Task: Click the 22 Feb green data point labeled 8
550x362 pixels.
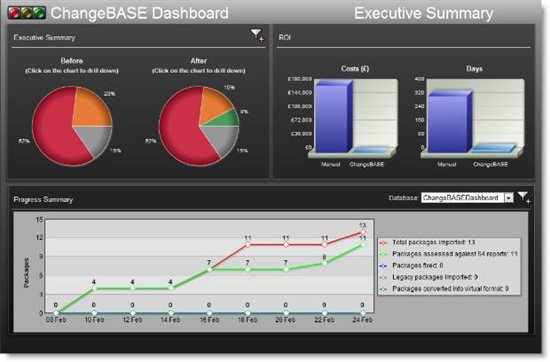Action: pos(324,263)
